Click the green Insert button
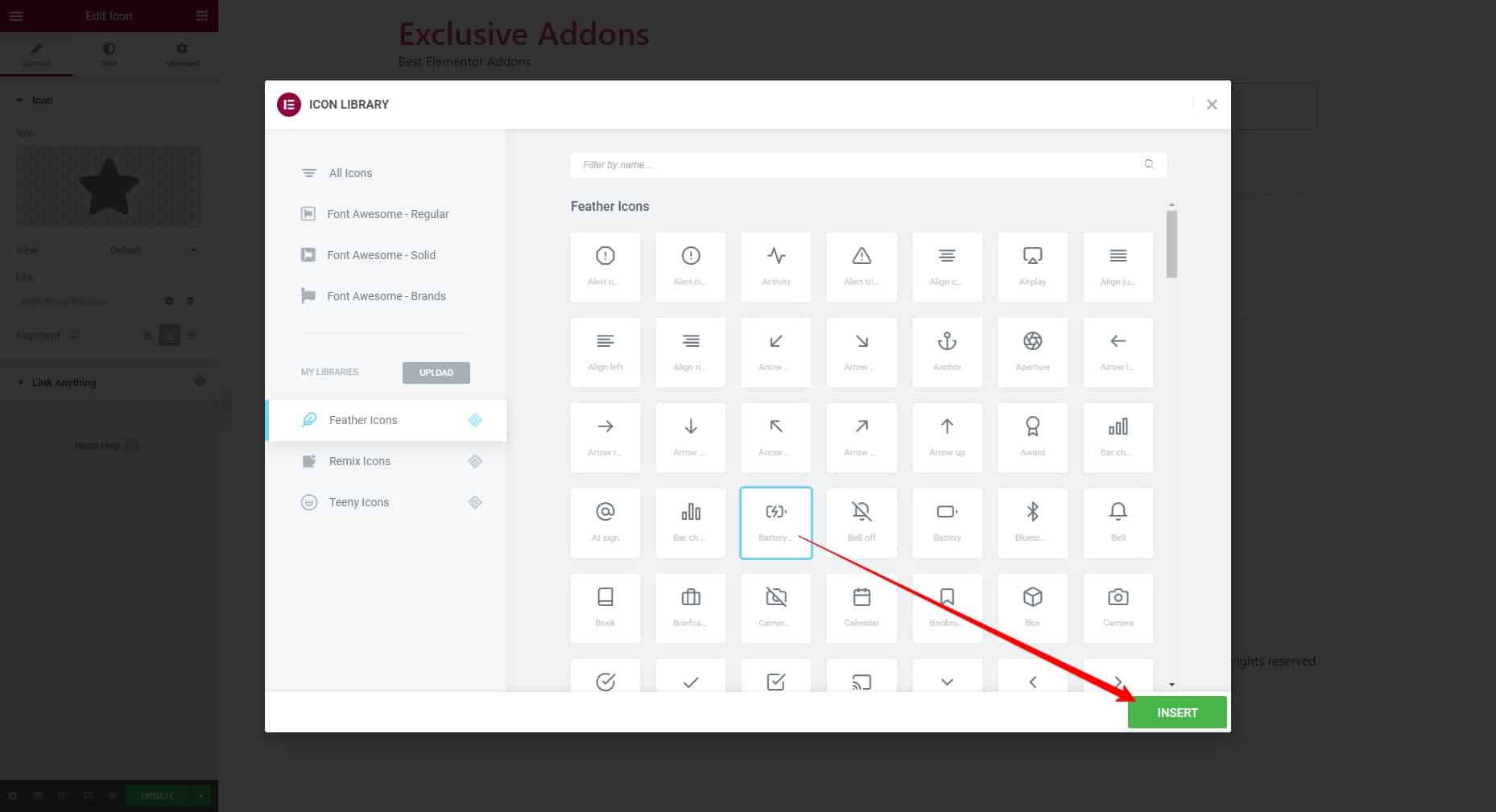The image size is (1496, 812). coord(1177,713)
